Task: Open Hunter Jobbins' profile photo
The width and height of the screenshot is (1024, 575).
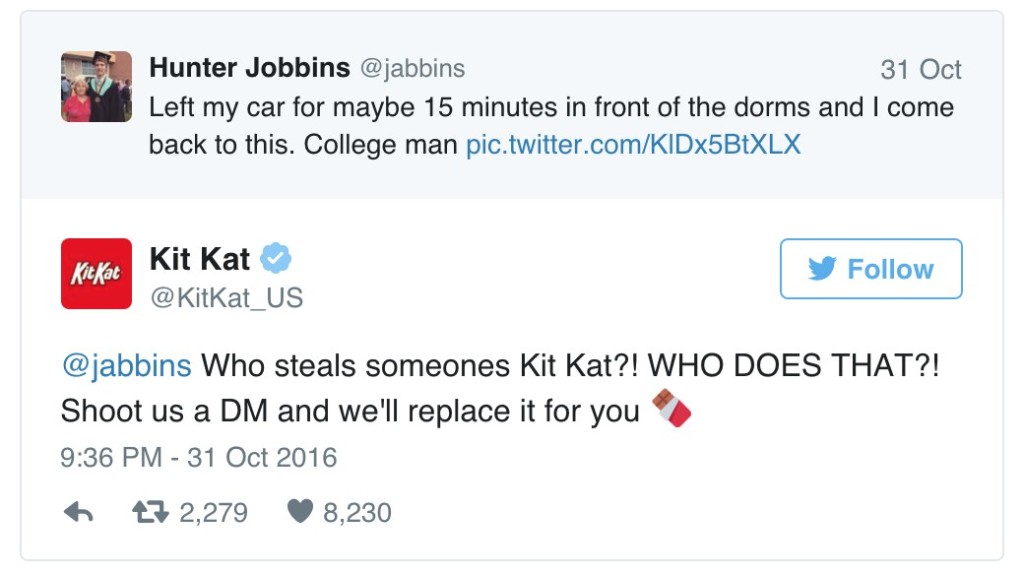Action: 96,86
